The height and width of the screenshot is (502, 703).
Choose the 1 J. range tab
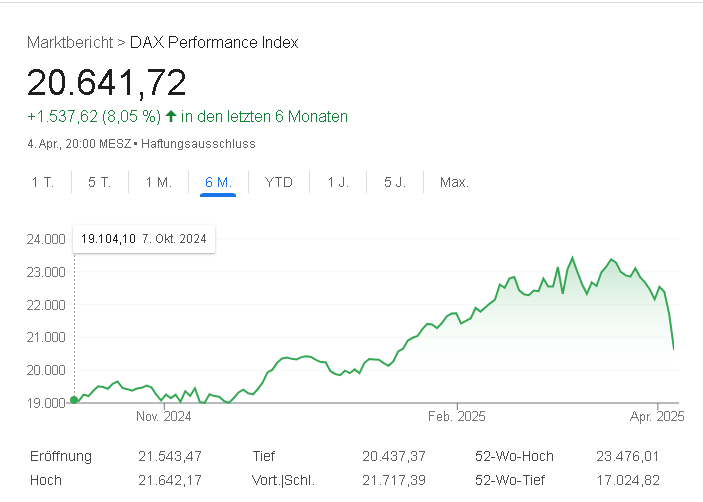338,182
